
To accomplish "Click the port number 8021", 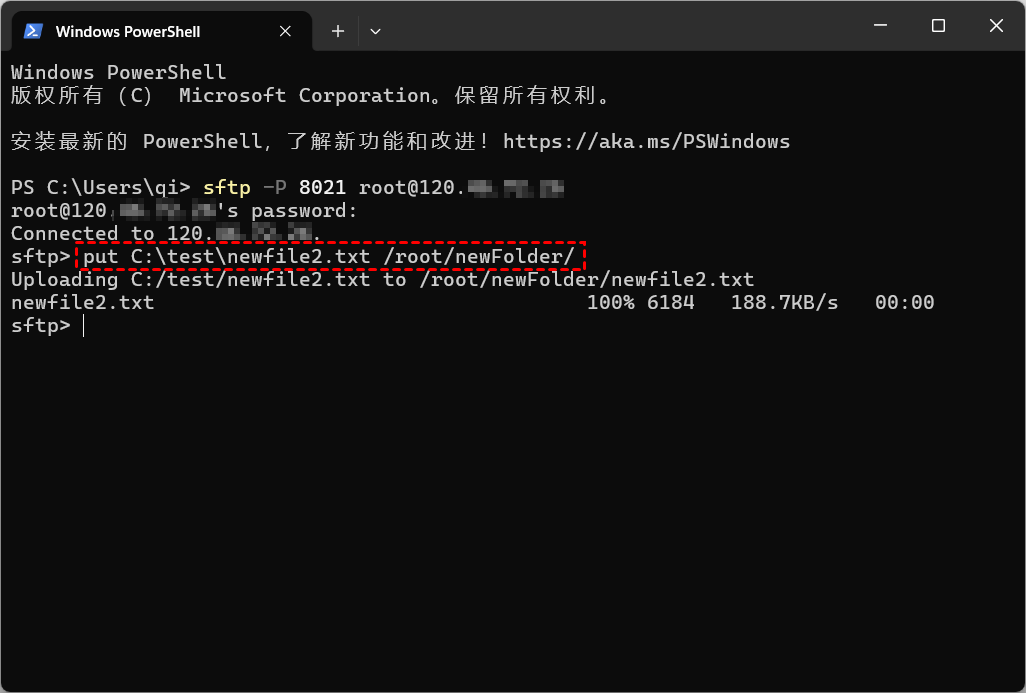I will [322, 187].
